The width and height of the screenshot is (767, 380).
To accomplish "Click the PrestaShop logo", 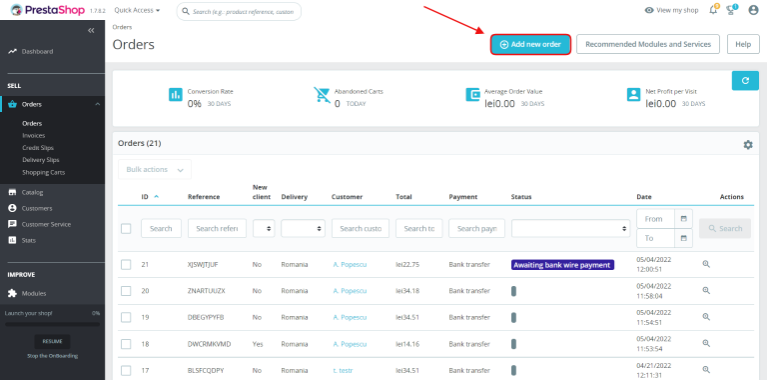I will tap(47, 10).
